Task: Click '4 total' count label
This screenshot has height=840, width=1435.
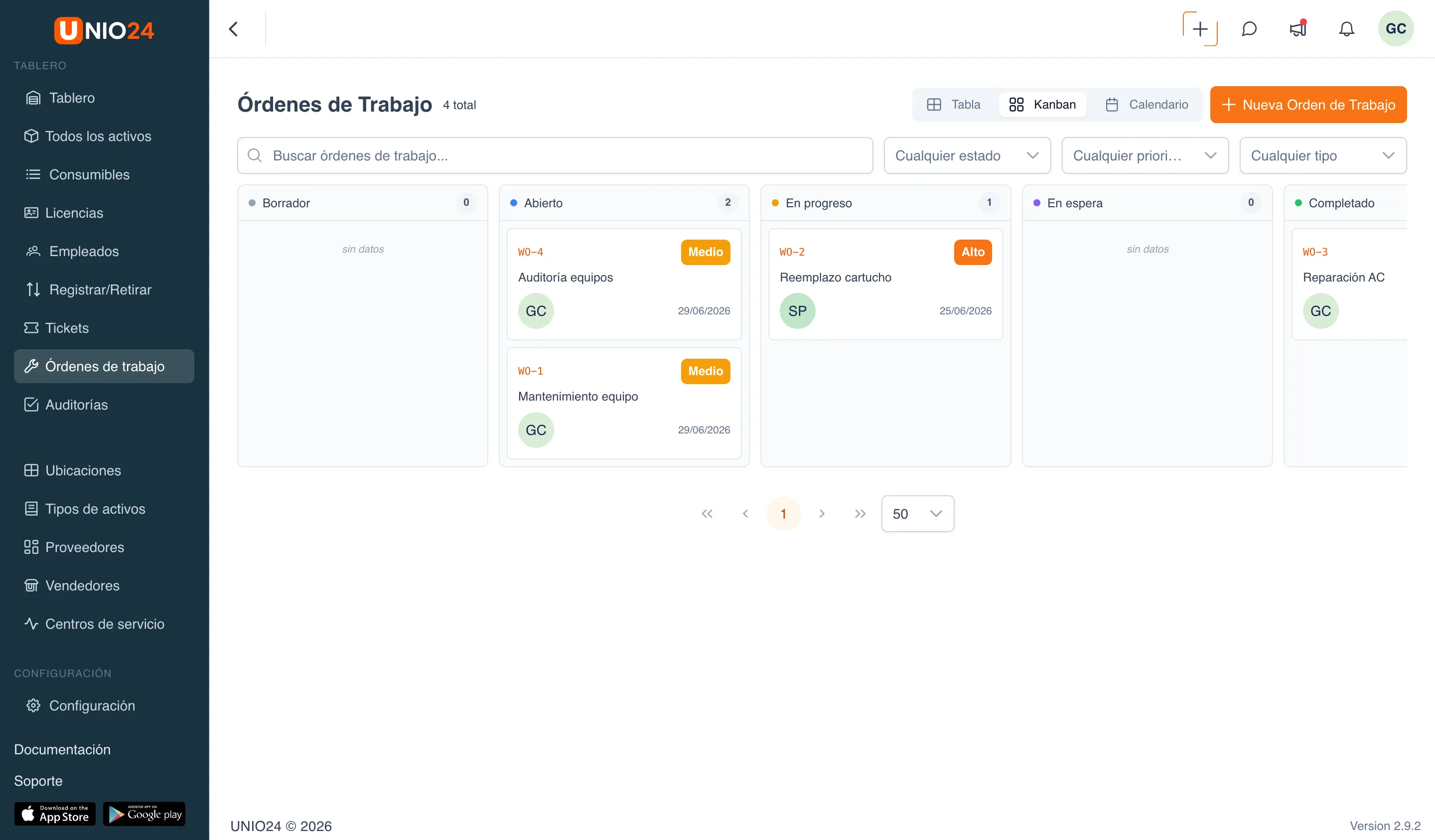Action: click(x=459, y=105)
